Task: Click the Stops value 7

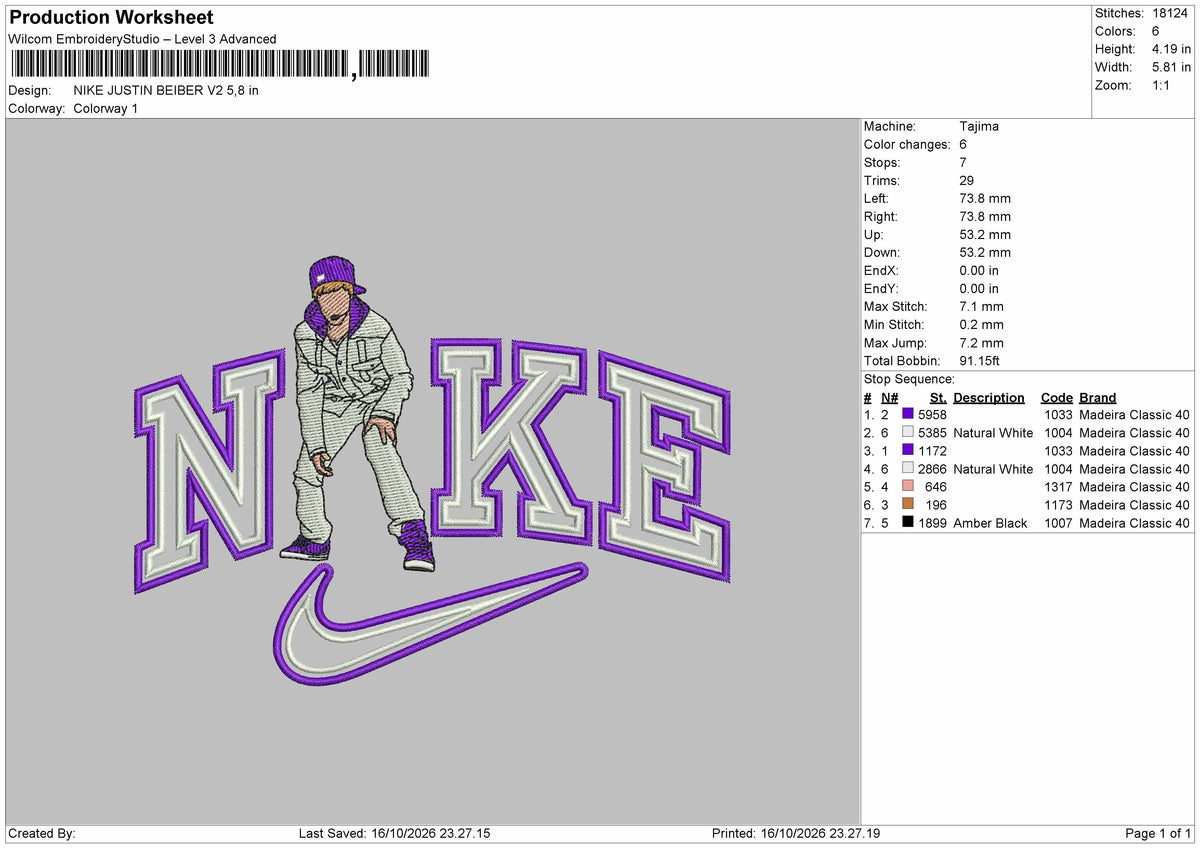Action: click(963, 162)
